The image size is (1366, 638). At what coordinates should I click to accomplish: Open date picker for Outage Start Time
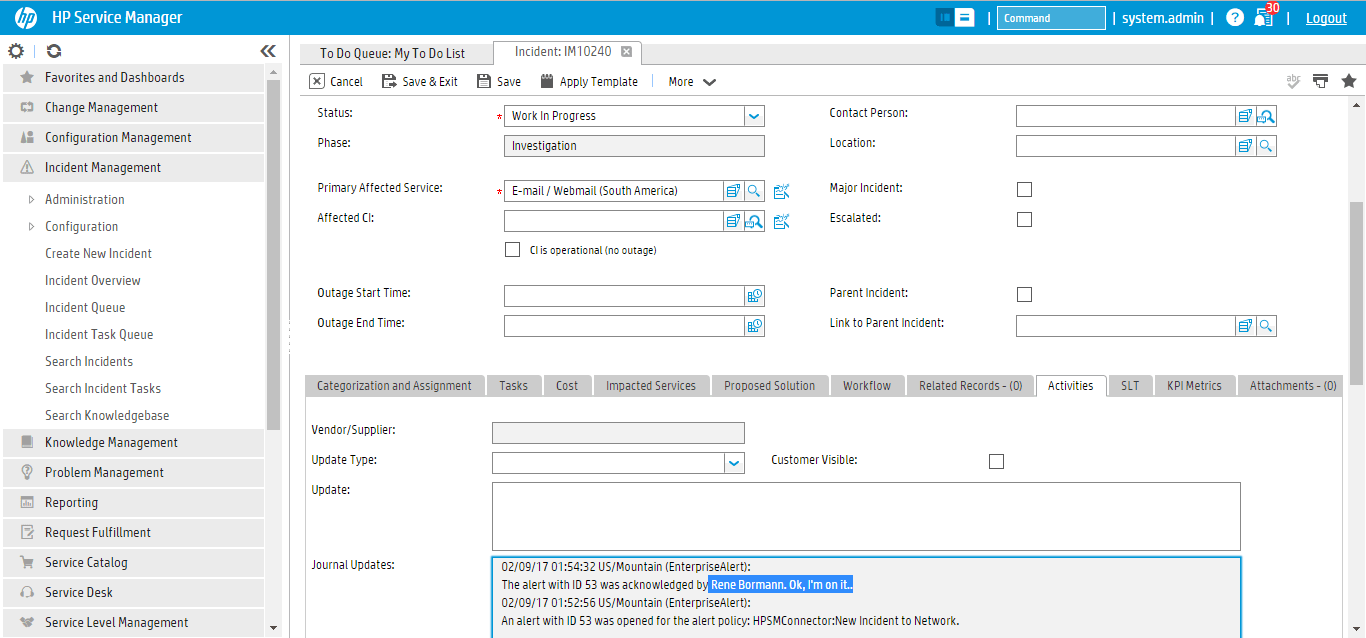754,296
